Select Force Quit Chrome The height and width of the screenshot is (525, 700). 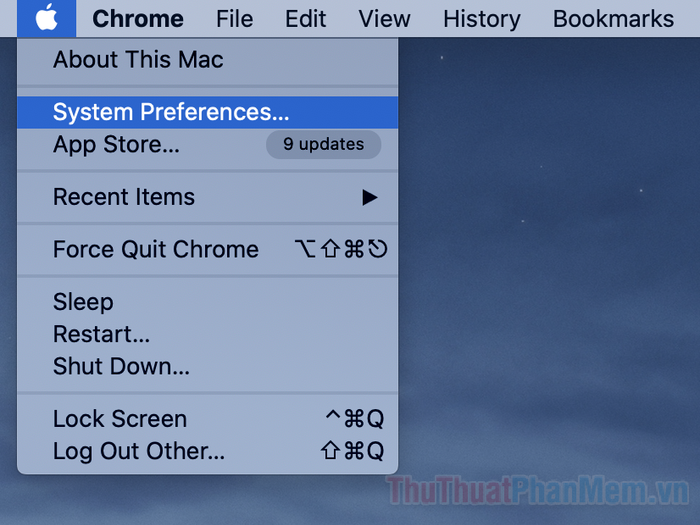point(155,249)
